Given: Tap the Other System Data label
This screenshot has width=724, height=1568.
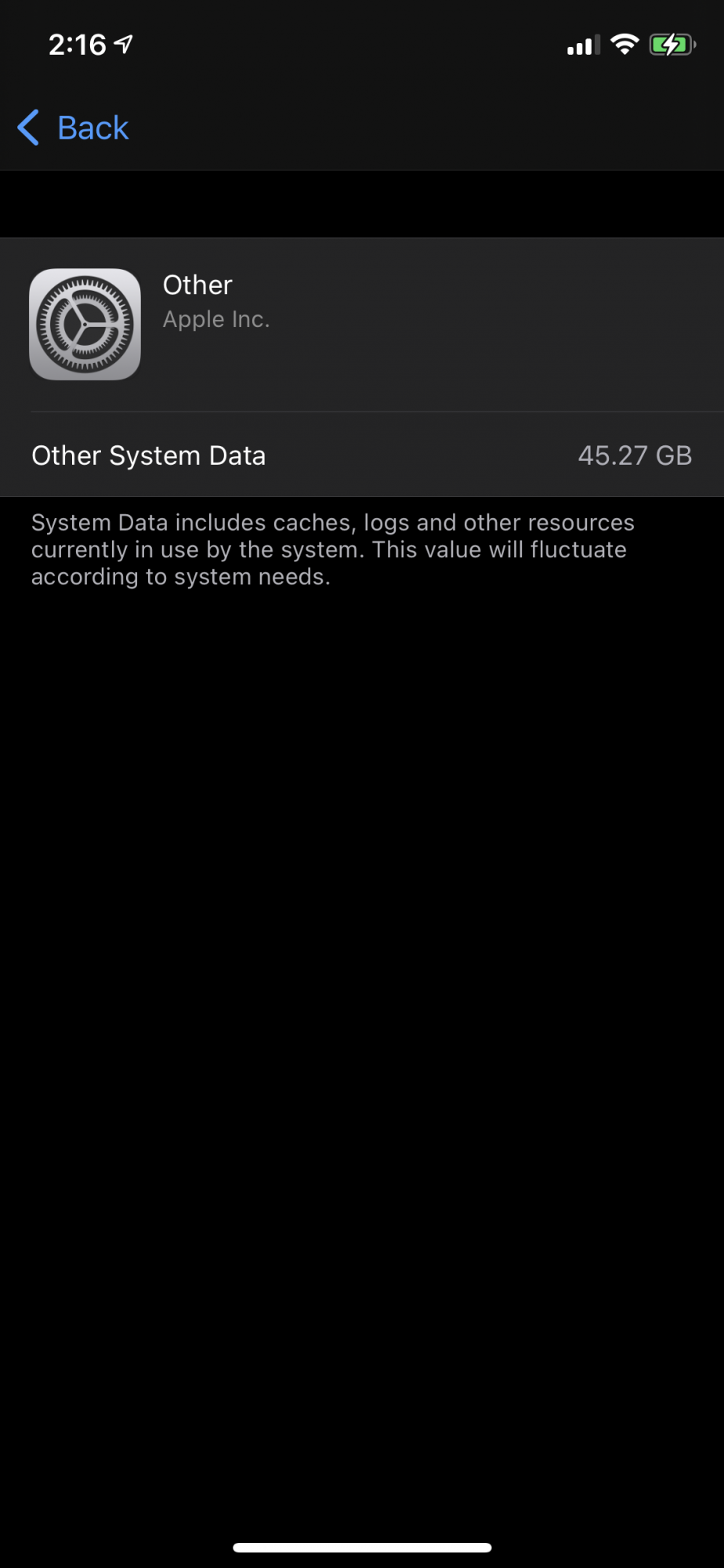Looking at the screenshot, I should tap(148, 456).
